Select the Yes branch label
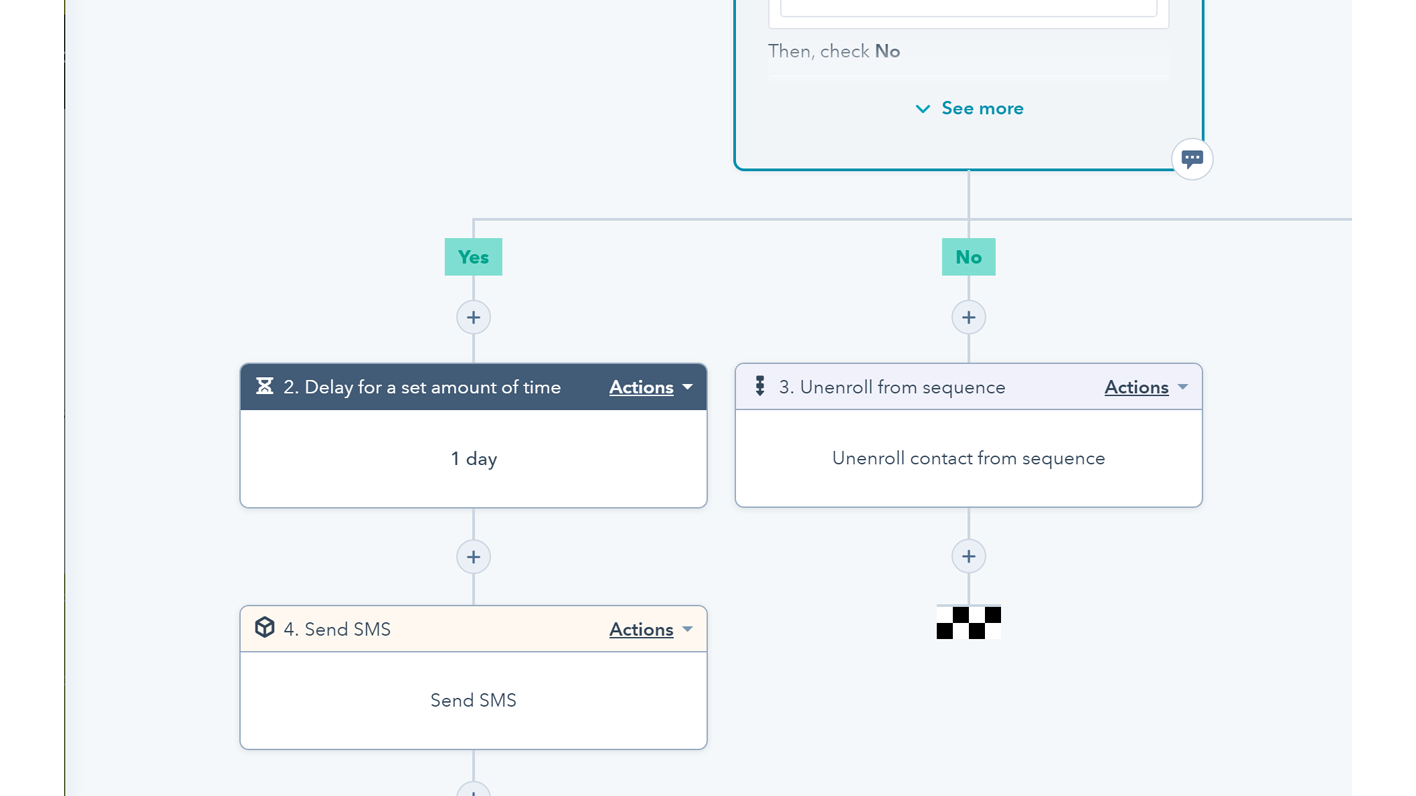The width and height of the screenshot is (1416, 796). pos(473,257)
